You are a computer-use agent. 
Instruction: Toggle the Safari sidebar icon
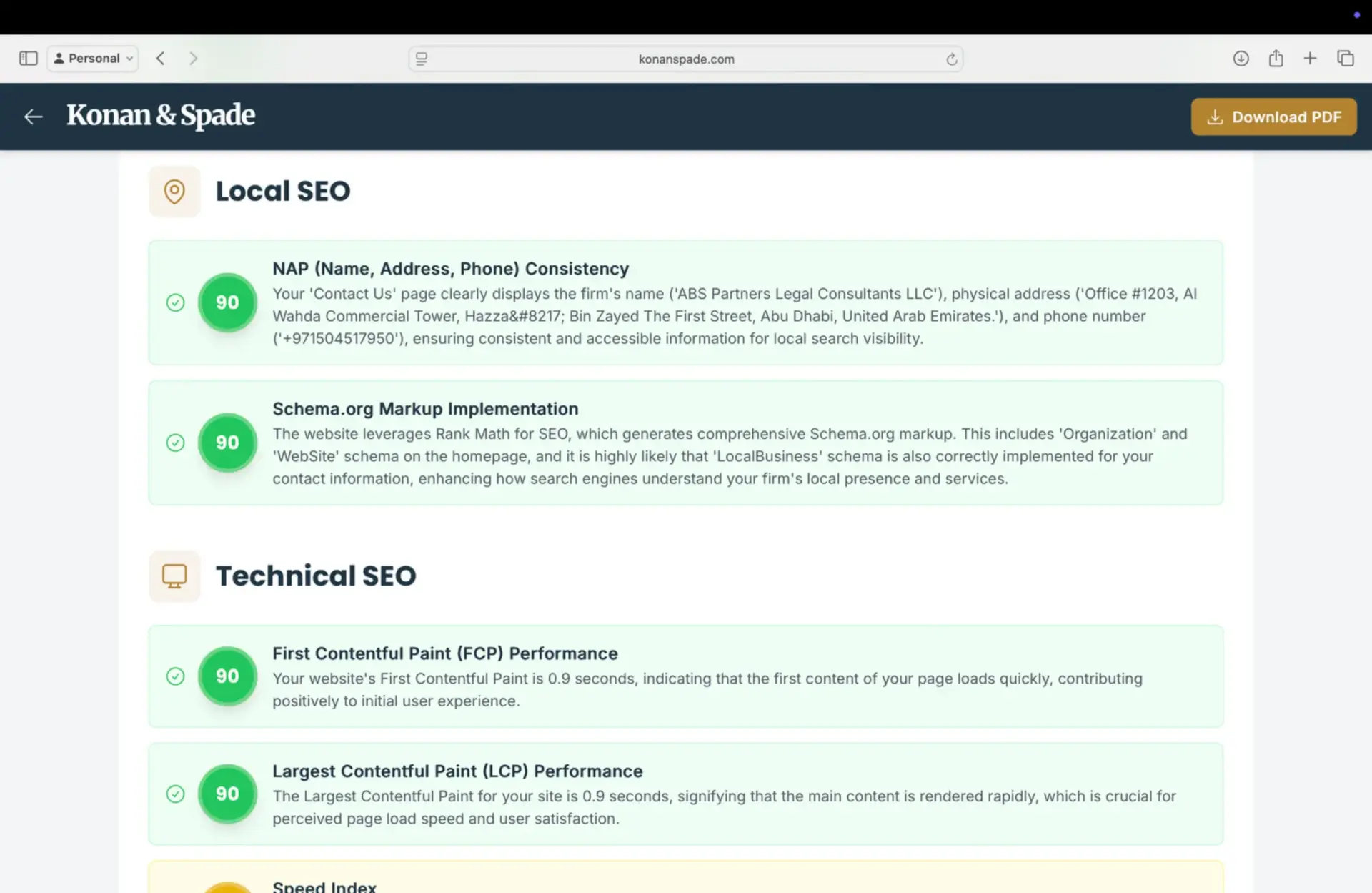click(x=28, y=59)
